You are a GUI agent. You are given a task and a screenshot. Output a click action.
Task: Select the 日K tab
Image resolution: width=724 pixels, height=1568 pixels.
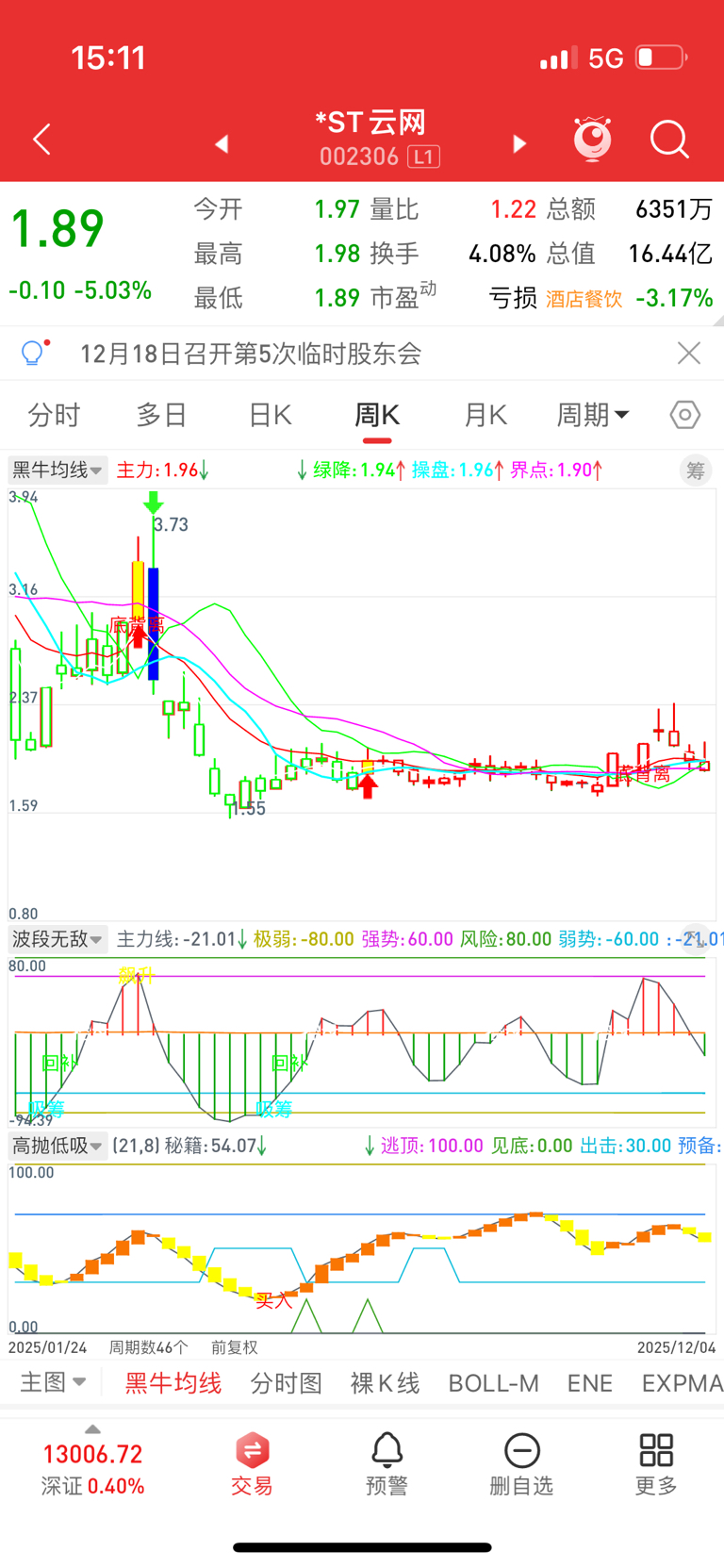click(x=270, y=415)
